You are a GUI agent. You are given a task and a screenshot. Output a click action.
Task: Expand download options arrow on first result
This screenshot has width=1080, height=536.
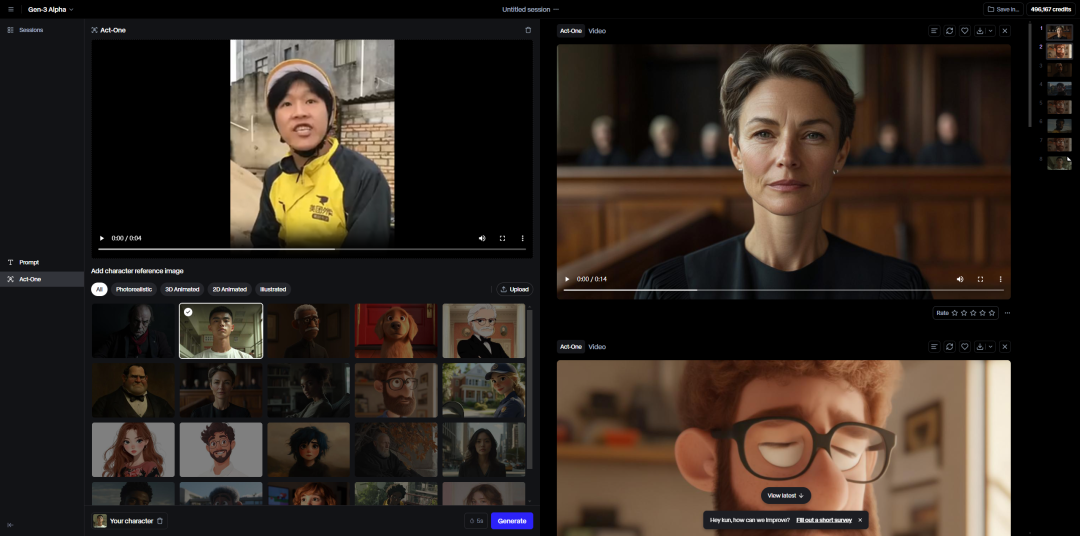point(990,31)
